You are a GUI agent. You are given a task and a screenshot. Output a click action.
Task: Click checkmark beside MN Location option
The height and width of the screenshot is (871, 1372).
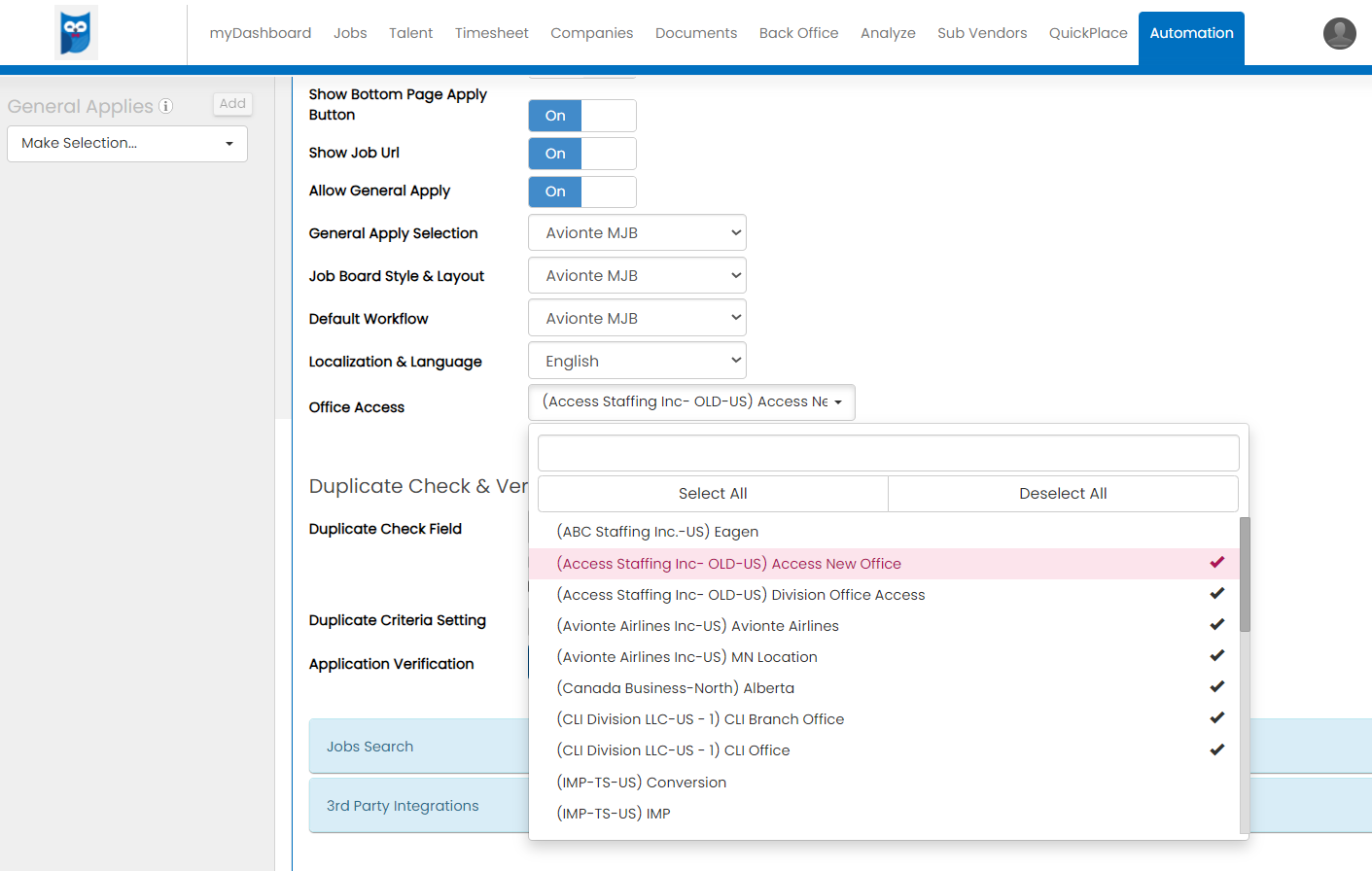[x=1216, y=656]
